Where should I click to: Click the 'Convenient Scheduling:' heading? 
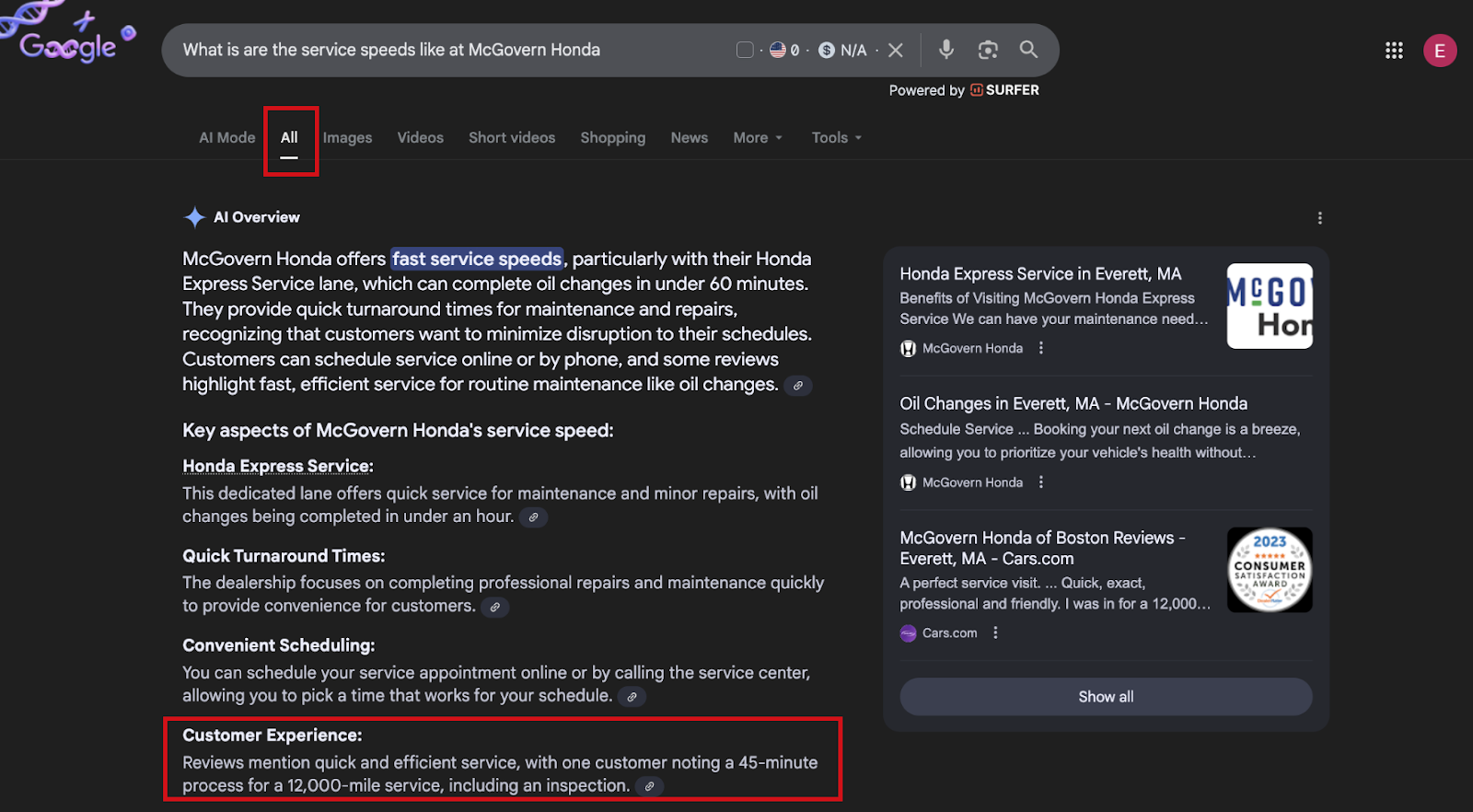[279, 645]
